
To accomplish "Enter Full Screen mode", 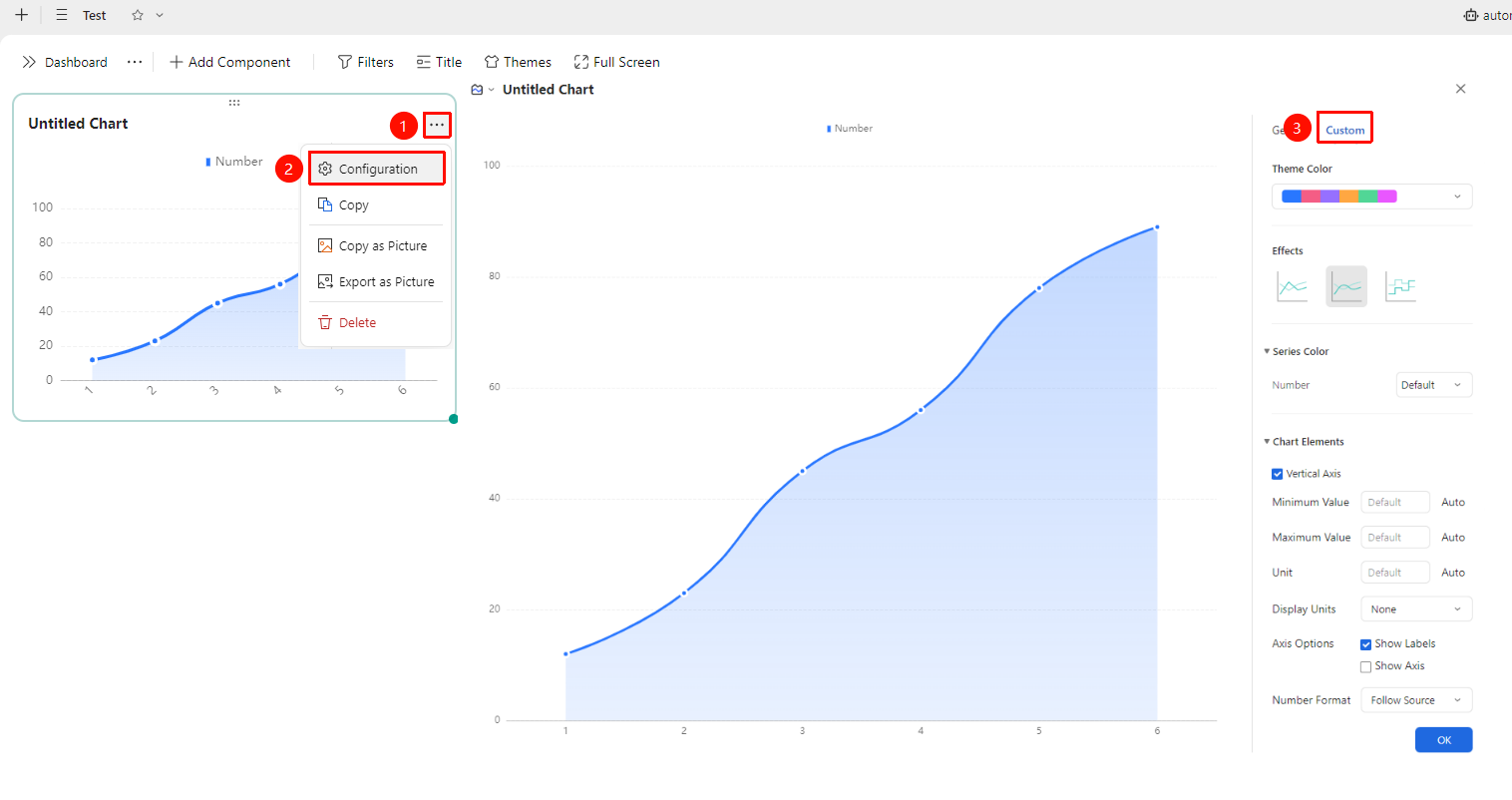I will 616,62.
